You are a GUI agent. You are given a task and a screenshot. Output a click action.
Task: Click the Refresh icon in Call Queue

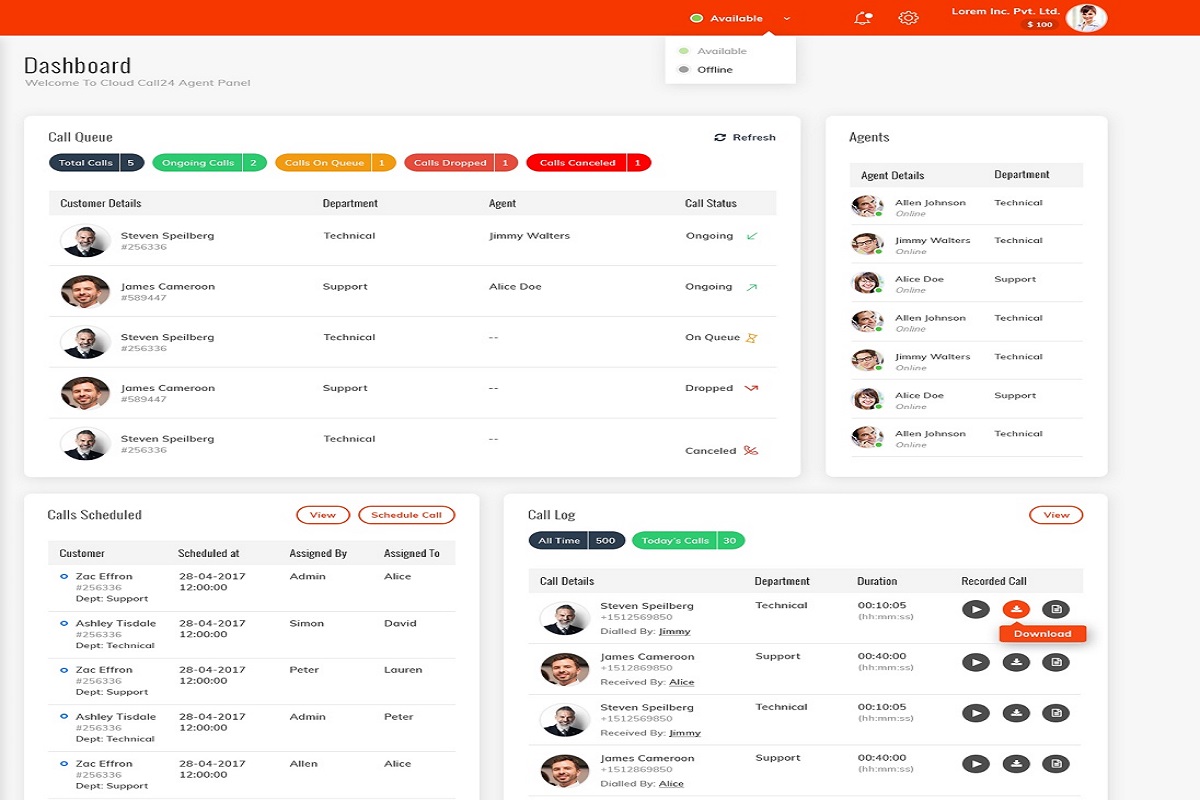tap(720, 137)
